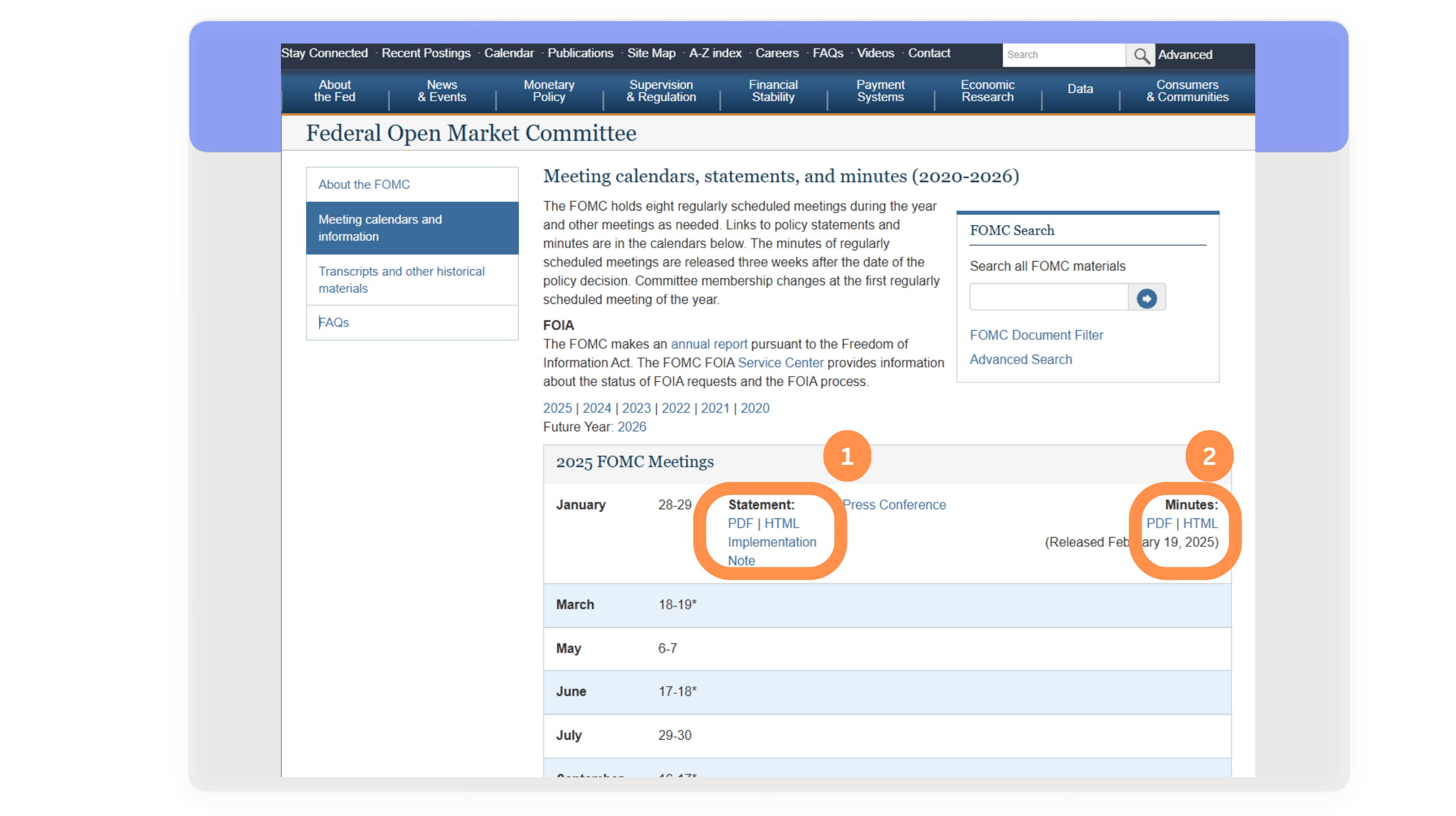Click the March 18-19* meeting date

click(x=677, y=605)
